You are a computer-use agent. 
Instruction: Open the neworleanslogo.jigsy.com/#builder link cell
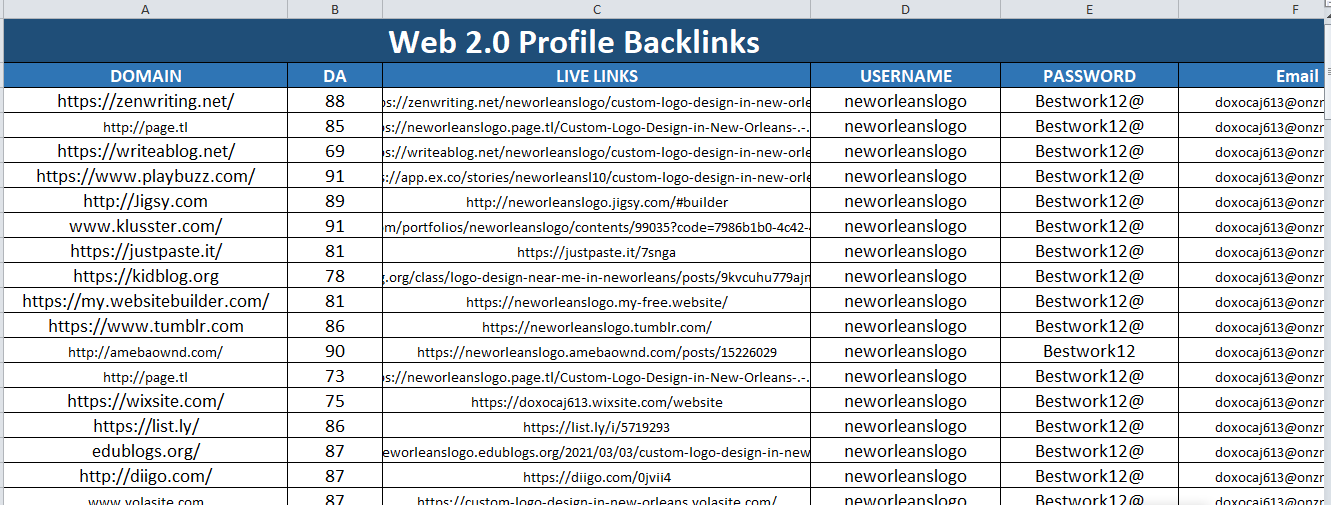pyautogui.click(x=597, y=201)
